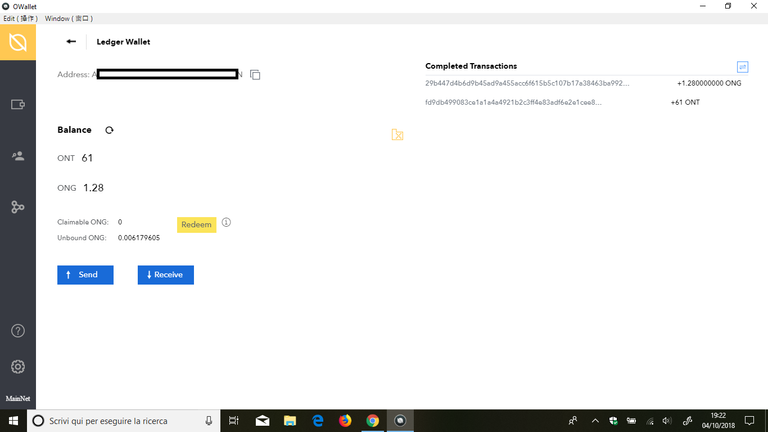Open the battery icon in the tray

pyautogui.click(x=631, y=421)
